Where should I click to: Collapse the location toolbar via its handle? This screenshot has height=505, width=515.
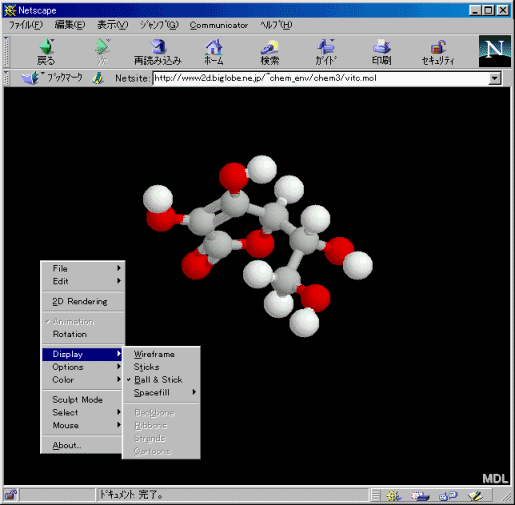6,78
